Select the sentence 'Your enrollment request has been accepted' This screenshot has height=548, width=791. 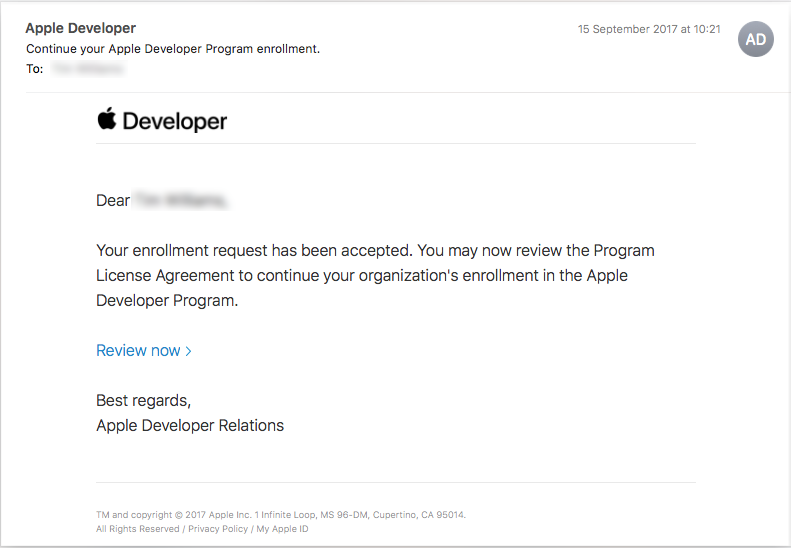coord(254,250)
